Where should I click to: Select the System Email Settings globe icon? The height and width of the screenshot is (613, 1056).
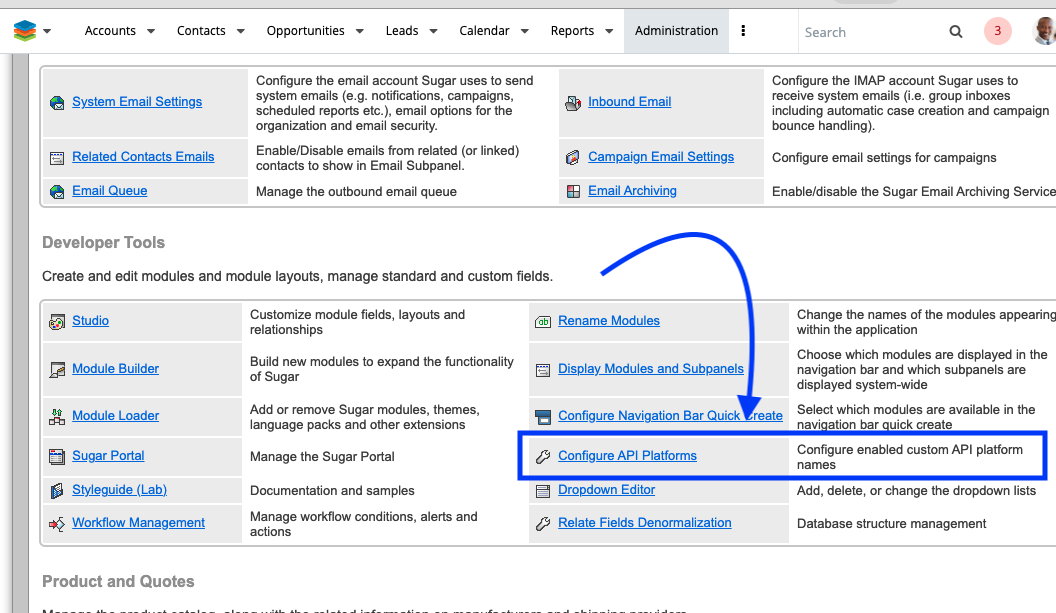57,101
